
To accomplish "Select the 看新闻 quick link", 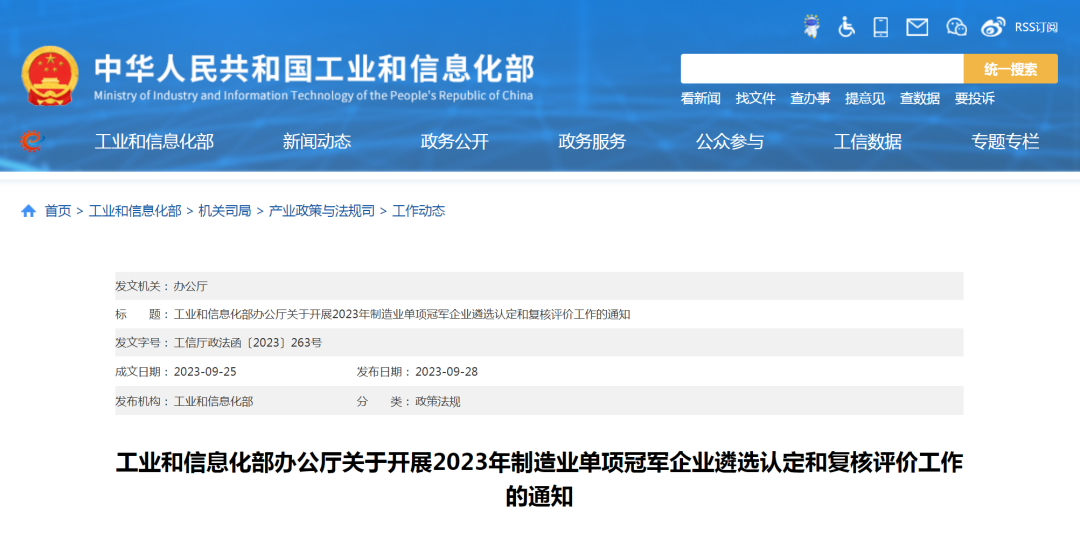I will pos(700,99).
